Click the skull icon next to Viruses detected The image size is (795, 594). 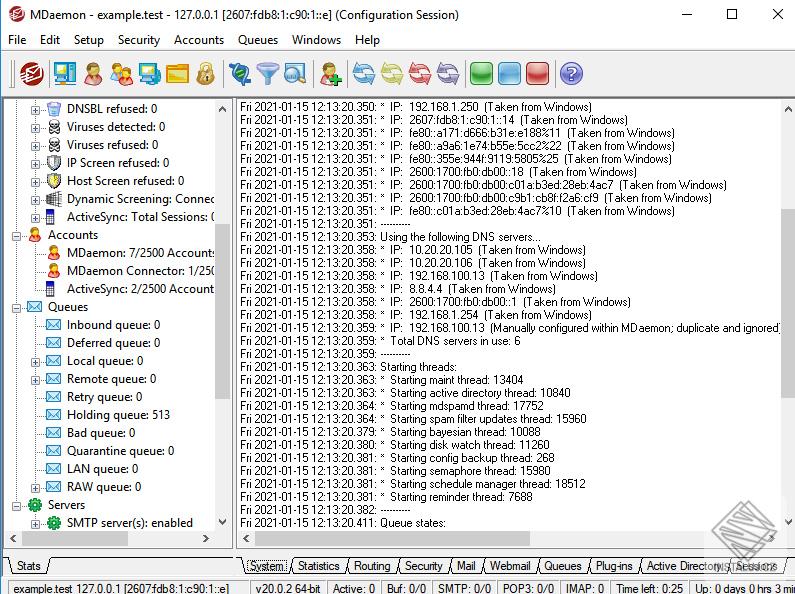point(54,127)
